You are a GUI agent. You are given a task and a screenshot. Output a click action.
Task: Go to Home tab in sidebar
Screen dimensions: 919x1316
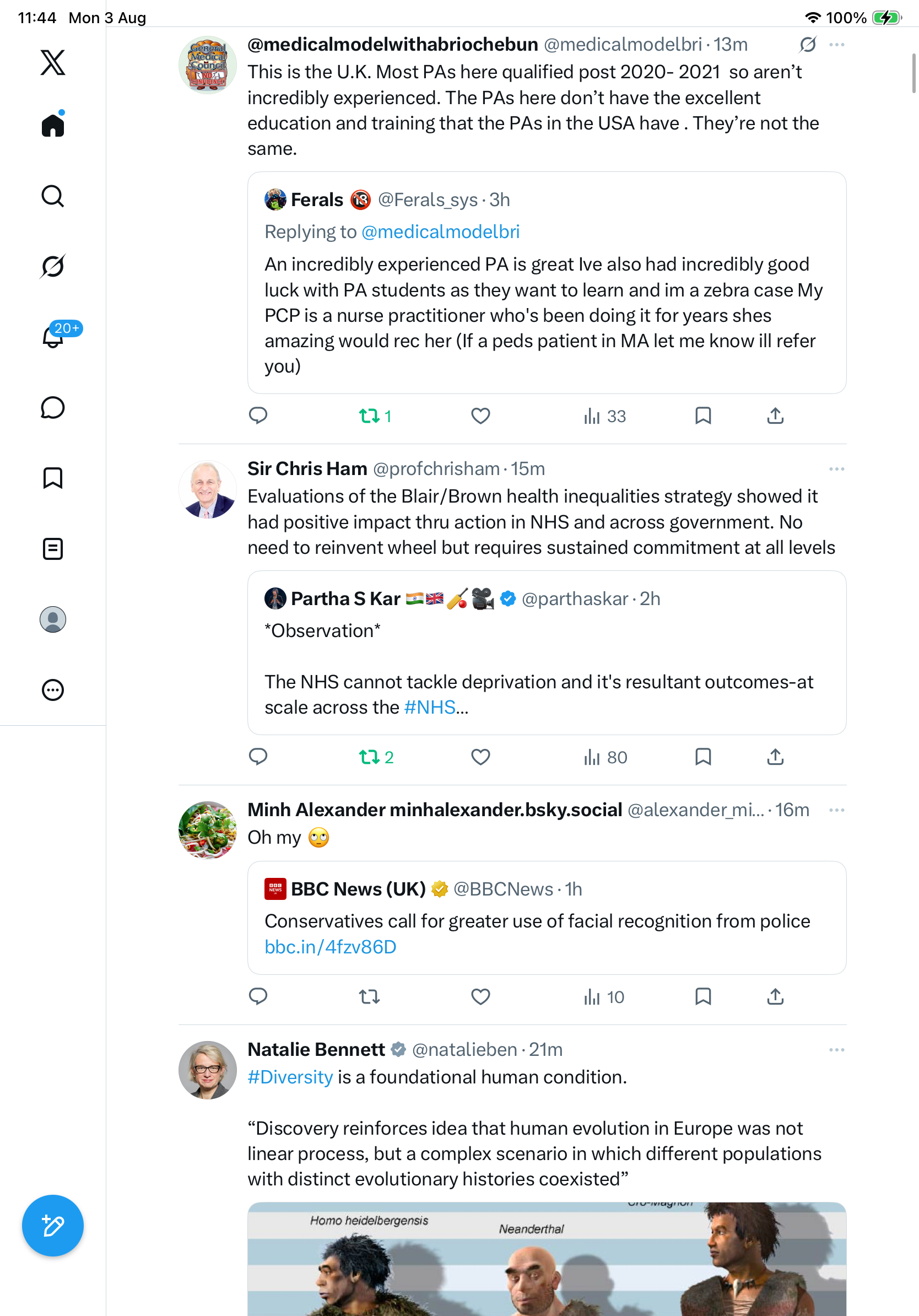coord(53,125)
